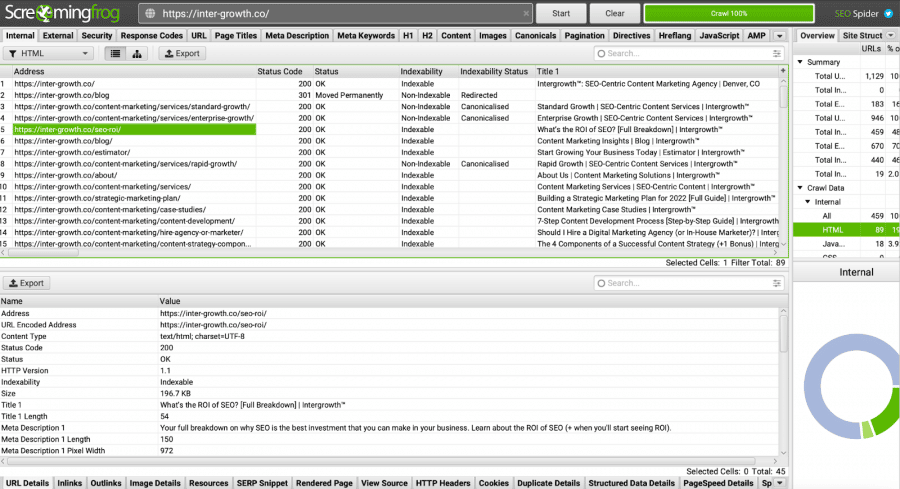
Task: Switch to tree view icon
Action: 137,53
